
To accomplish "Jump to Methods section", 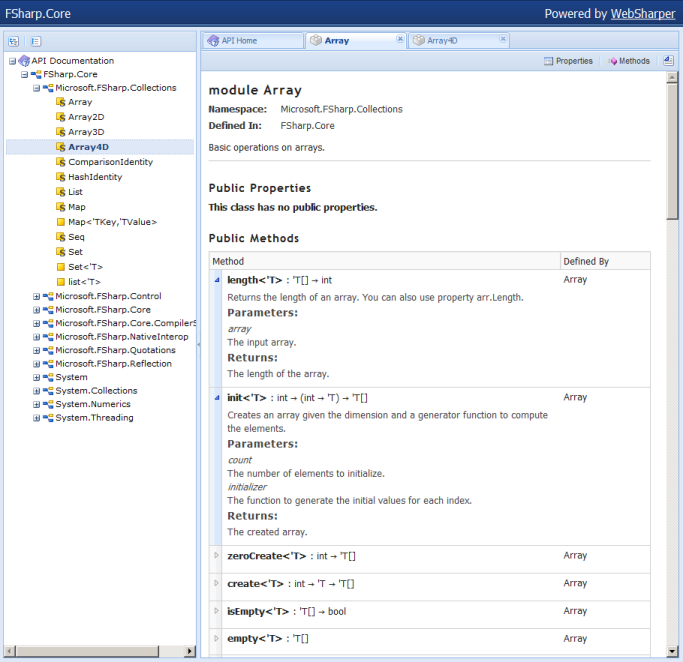I will click(x=629, y=61).
